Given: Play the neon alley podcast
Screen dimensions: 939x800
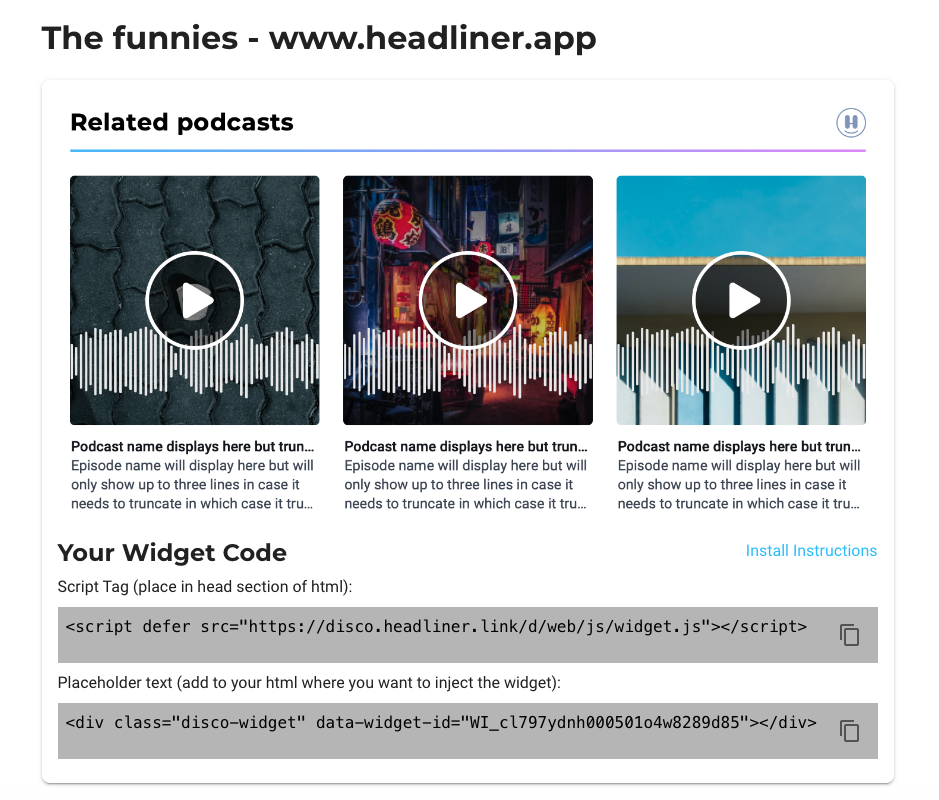Looking at the screenshot, I should (468, 300).
